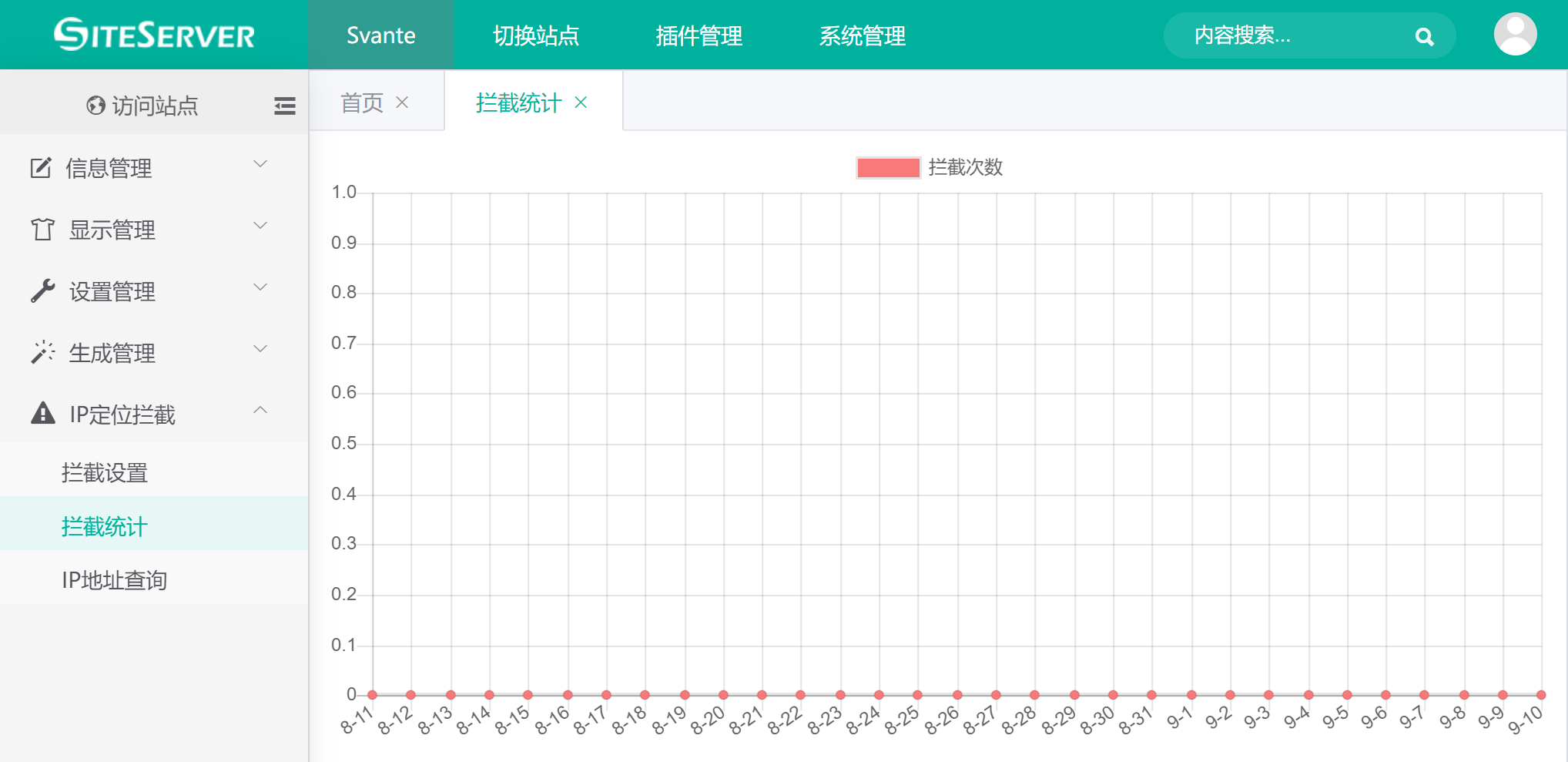The height and width of the screenshot is (762, 1568).
Task: Toggle the 拦截次数 legend series visibility
Action: tap(888, 167)
